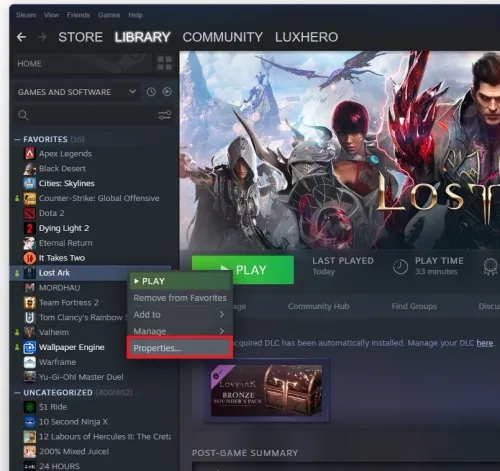500x471 pixels.
Task: Choose Properties from context menu
Action: (180, 348)
